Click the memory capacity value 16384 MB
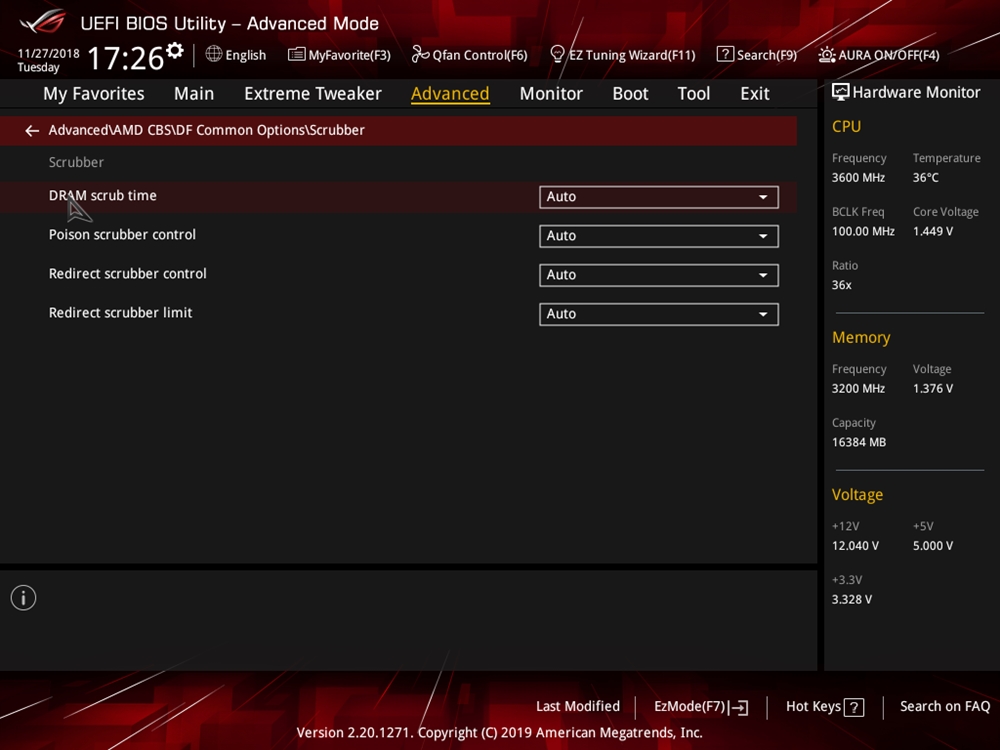This screenshot has width=1000, height=750. click(x=859, y=442)
